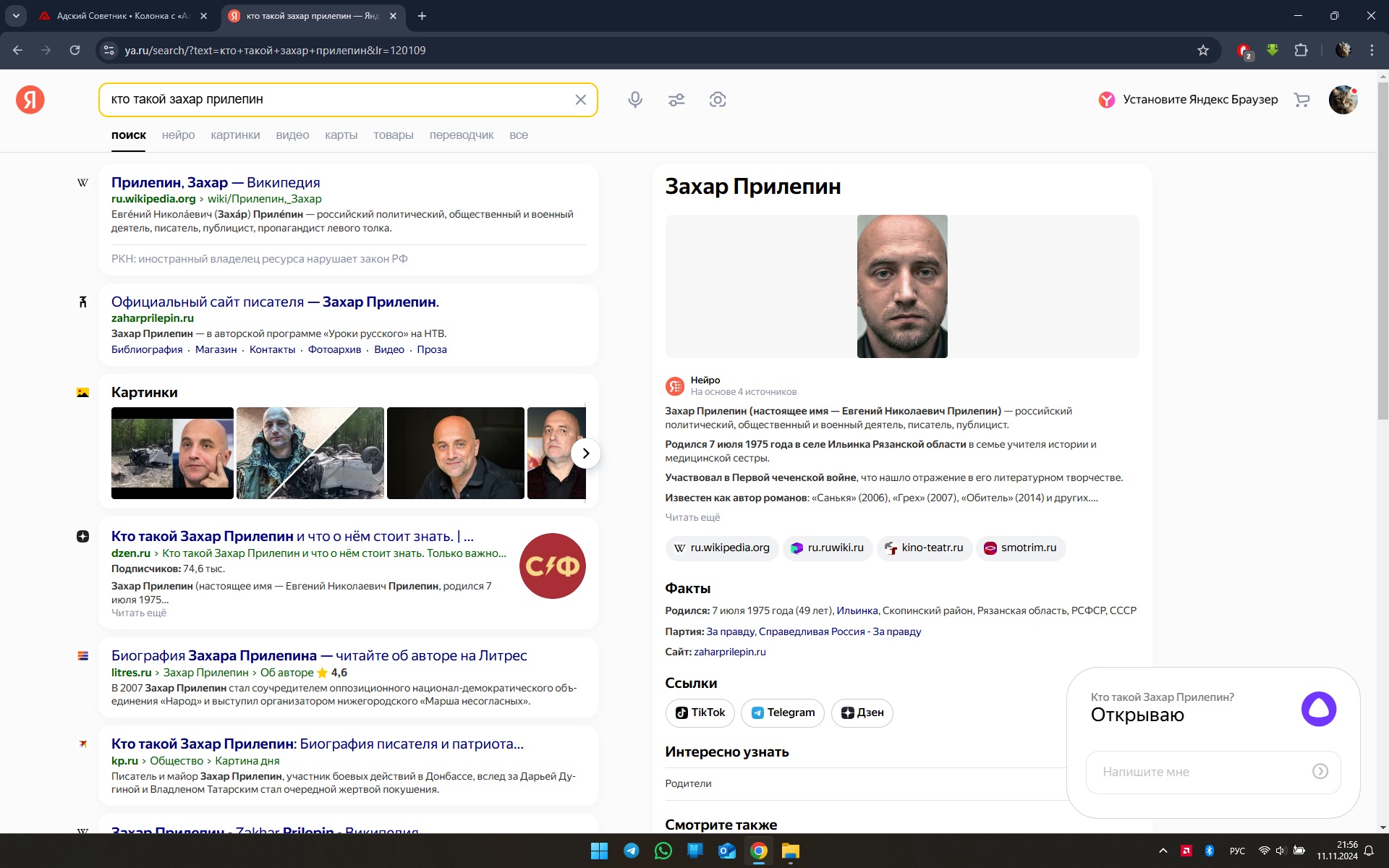Switch to карты search tab
The width and height of the screenshot is (1389, 868).
coord(341,135)
